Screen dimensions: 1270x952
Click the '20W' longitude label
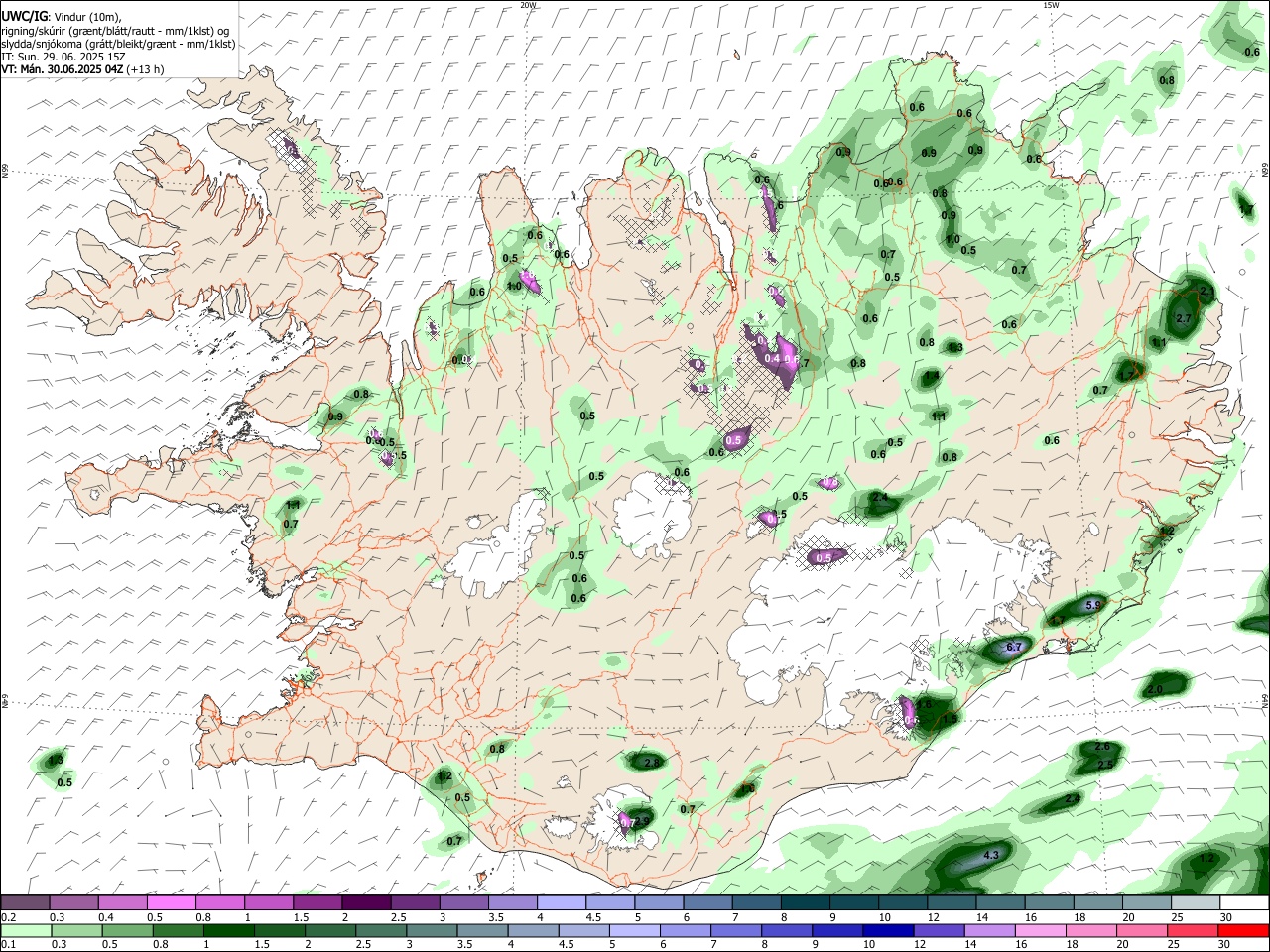[528, 5]
